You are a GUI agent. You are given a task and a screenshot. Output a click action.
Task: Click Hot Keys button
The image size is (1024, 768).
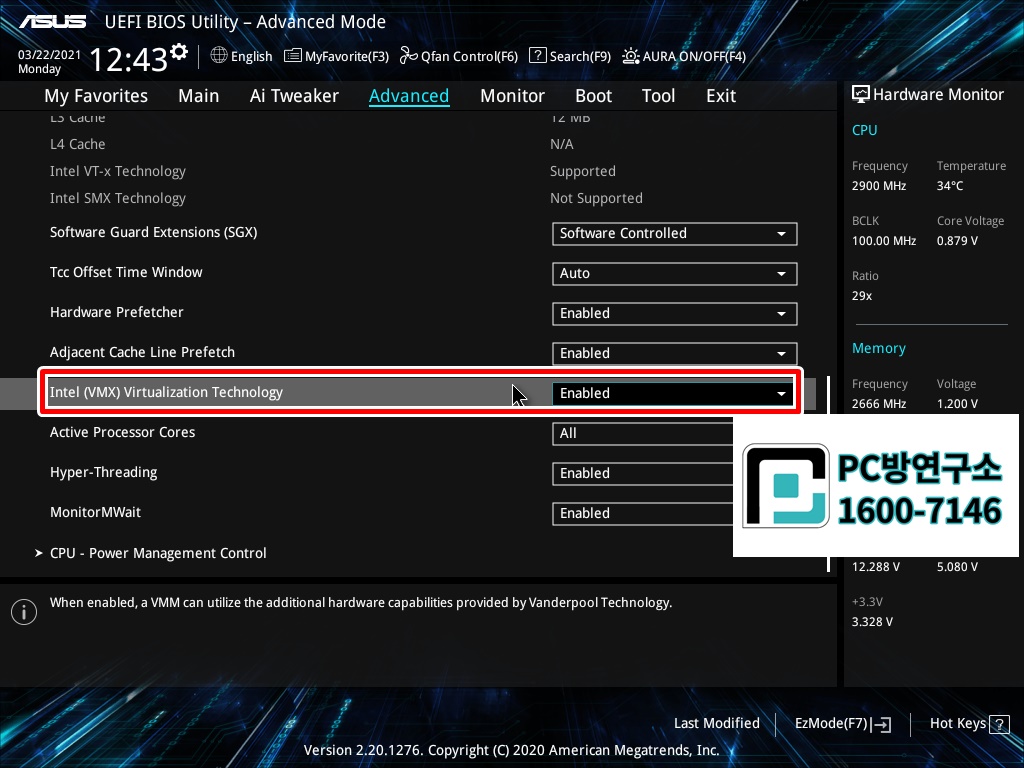tap(969, 724)
